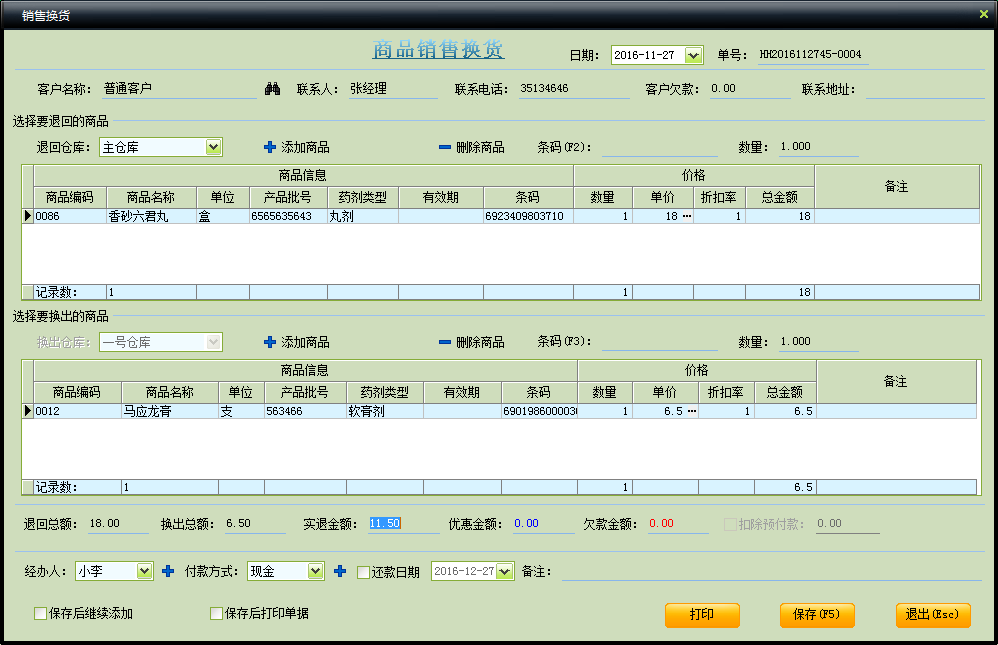Viewport: 998px width, 645px height.
Task: Click the 实退金额 input field
Action: point(404,524)
